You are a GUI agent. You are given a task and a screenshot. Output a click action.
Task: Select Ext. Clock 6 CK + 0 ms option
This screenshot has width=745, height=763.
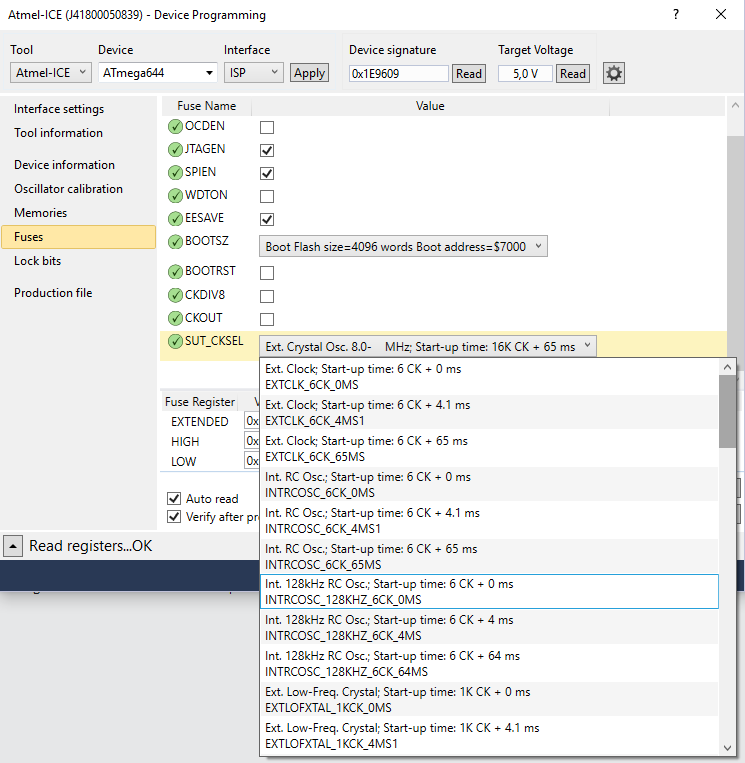tap(490, 377)
